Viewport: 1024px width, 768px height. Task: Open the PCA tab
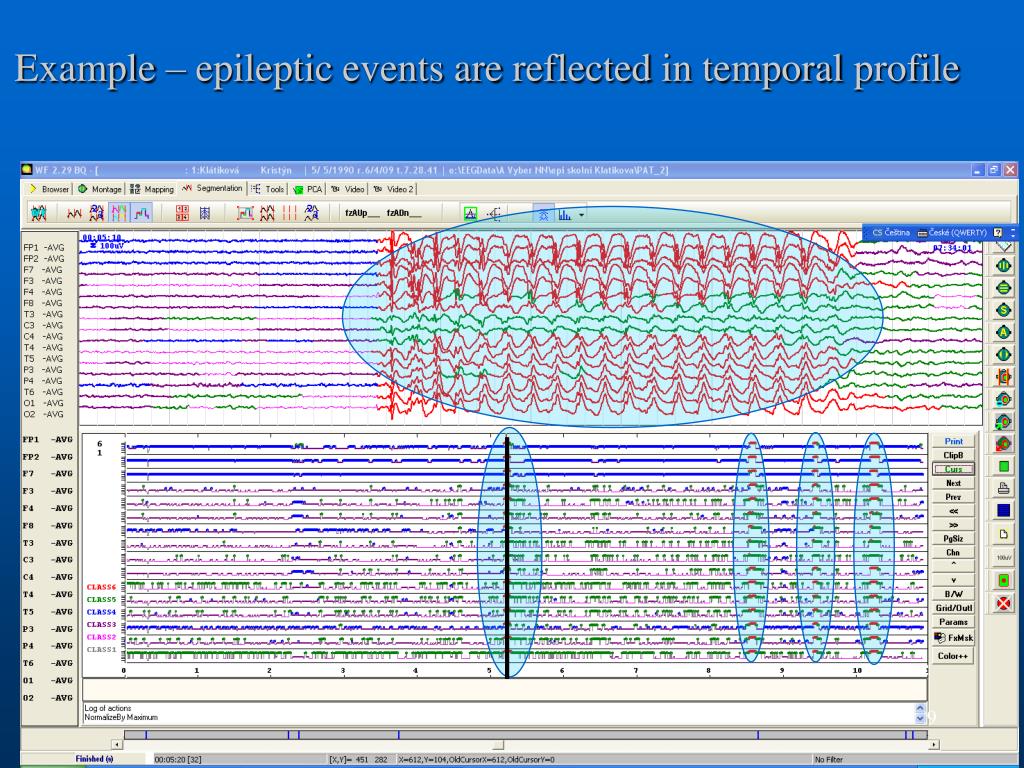coord(308,188)
